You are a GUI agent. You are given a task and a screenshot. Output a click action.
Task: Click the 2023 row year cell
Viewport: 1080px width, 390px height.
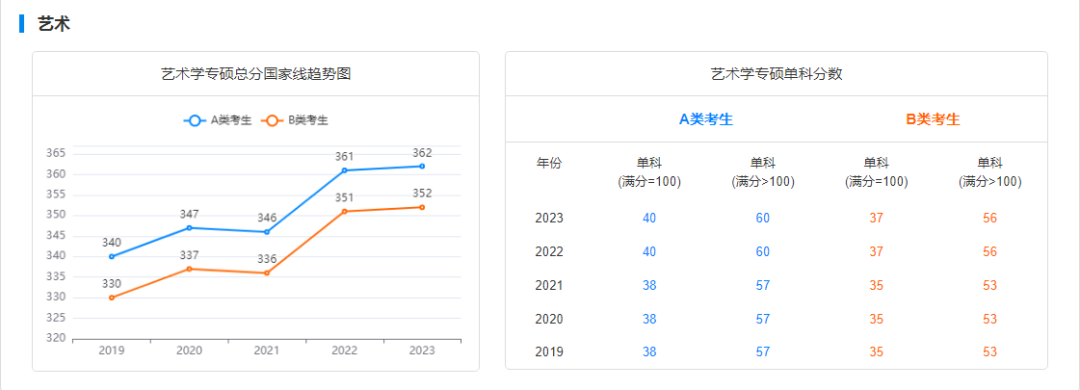tap(549, 218)
